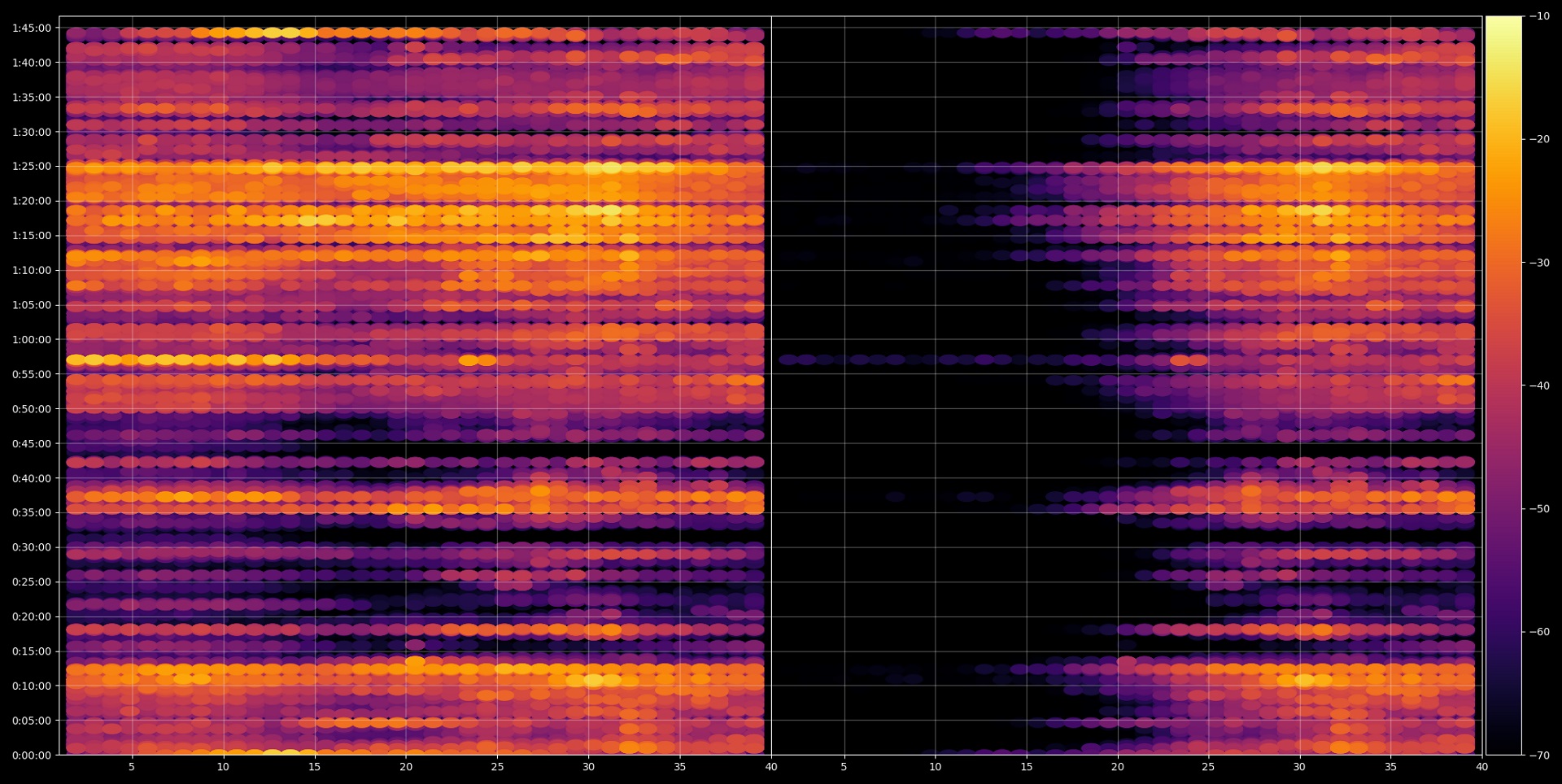Click the 1:05:00 time axis label
Screen dimensions: 1562x784
[32, 305]
